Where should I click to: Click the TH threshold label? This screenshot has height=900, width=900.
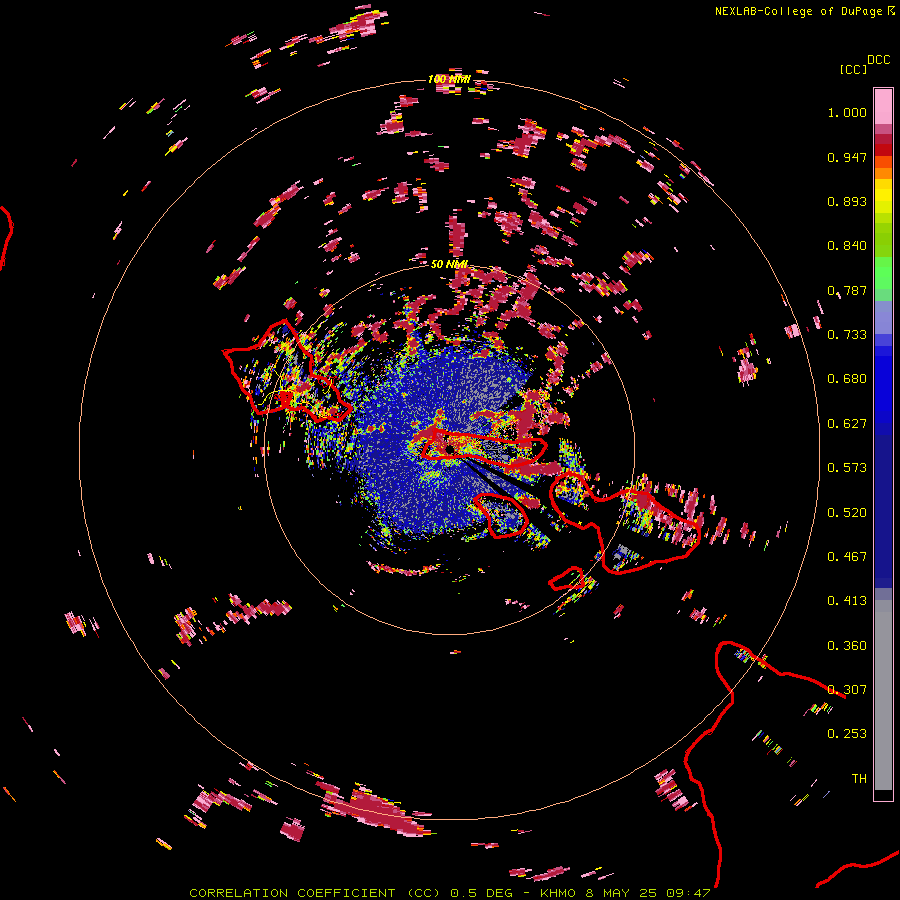859,779
